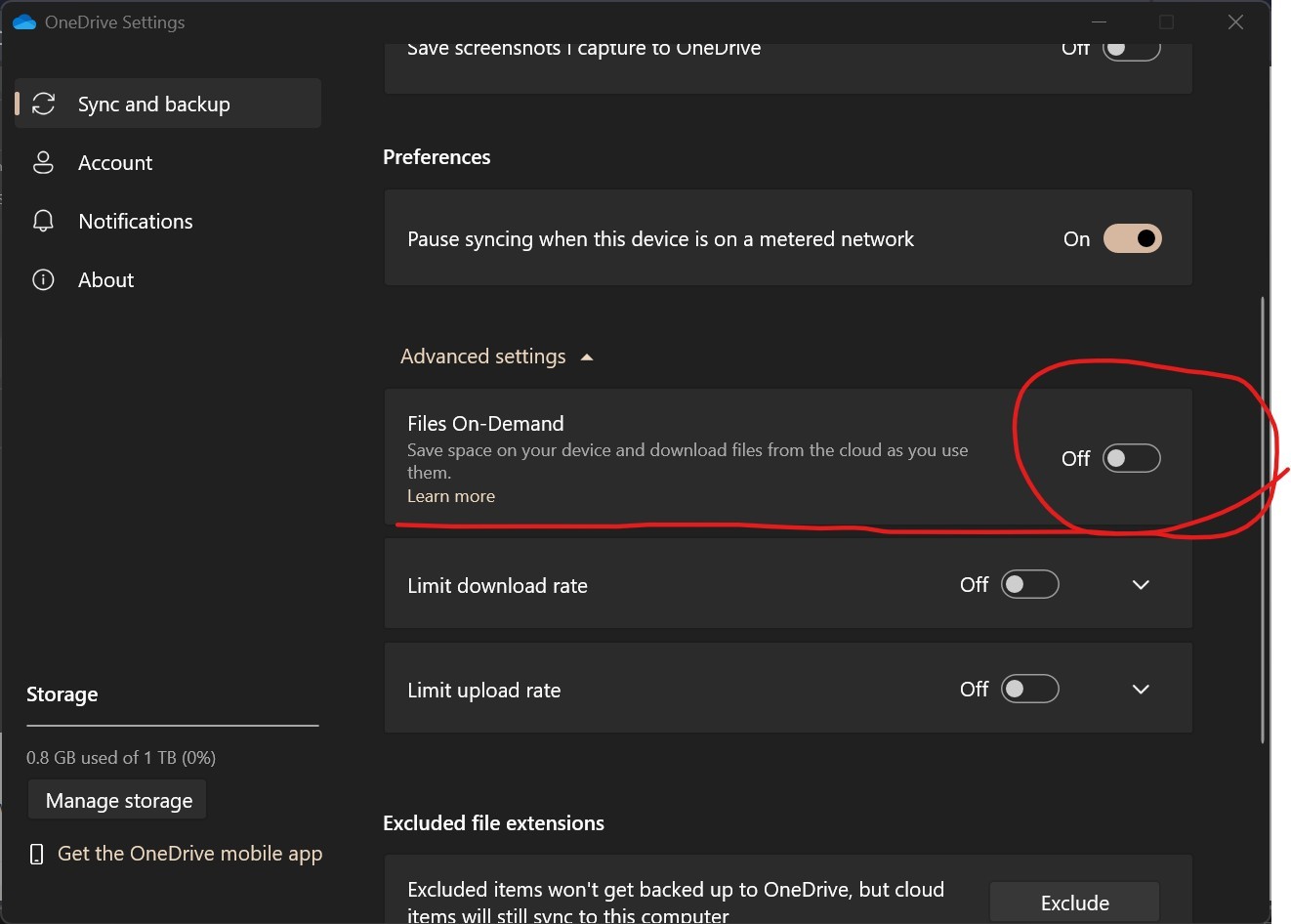Minimize the OneDrive Settings window
The height and width of the screenshot is (924, 1291).
coord(1099,21)
